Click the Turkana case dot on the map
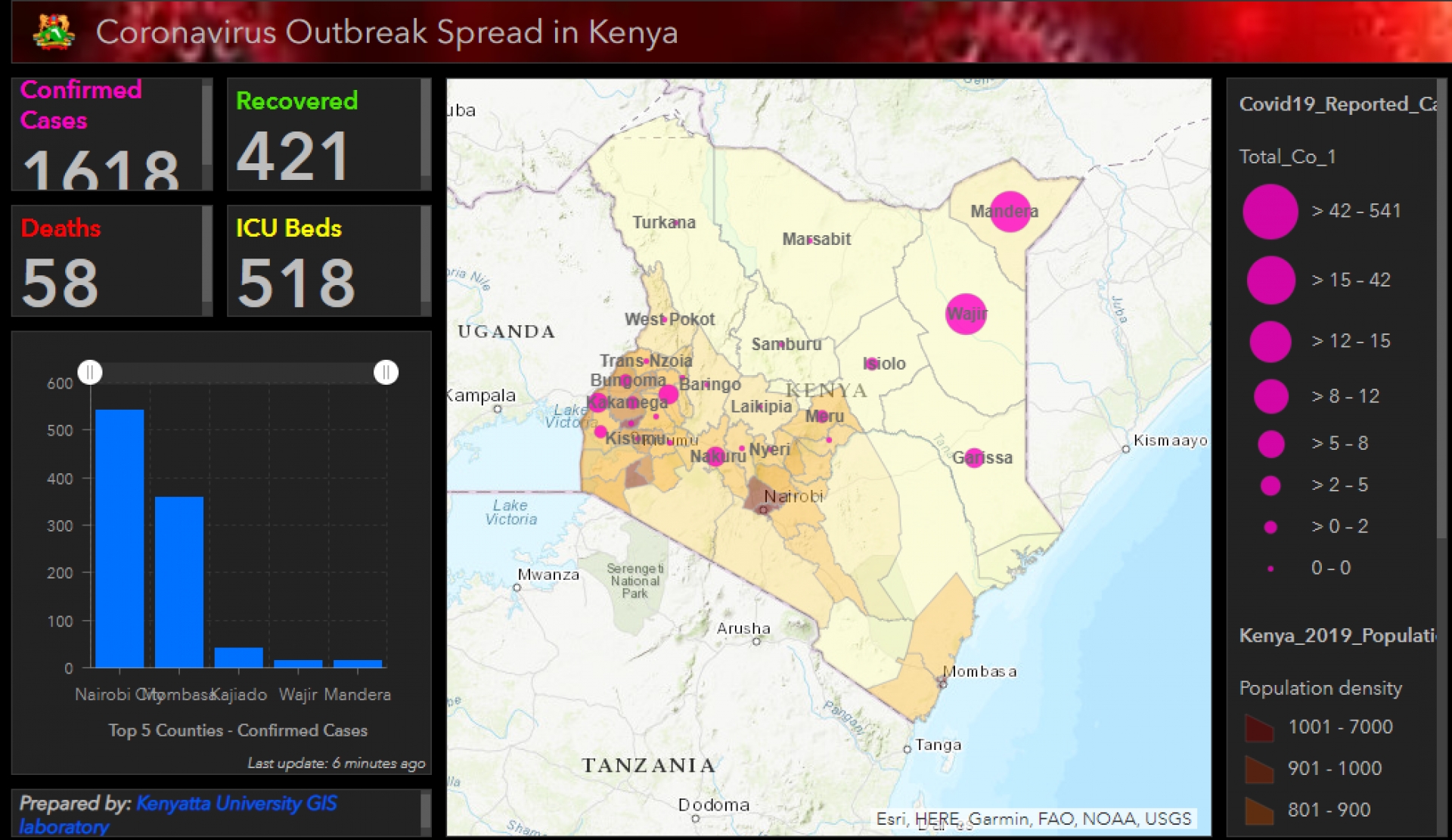 click(677, 223)
